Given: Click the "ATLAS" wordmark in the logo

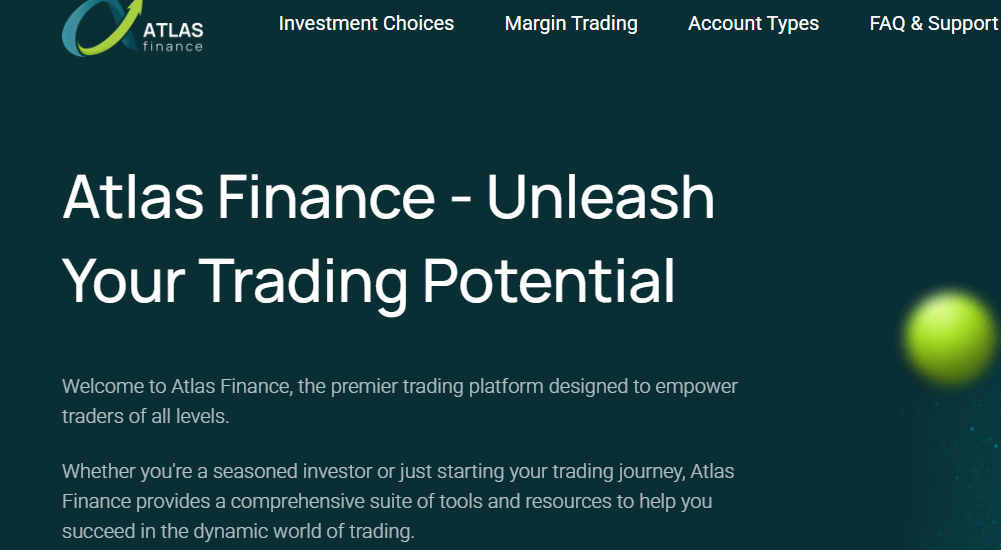Looking at the screenshot, I should (172, 28).
